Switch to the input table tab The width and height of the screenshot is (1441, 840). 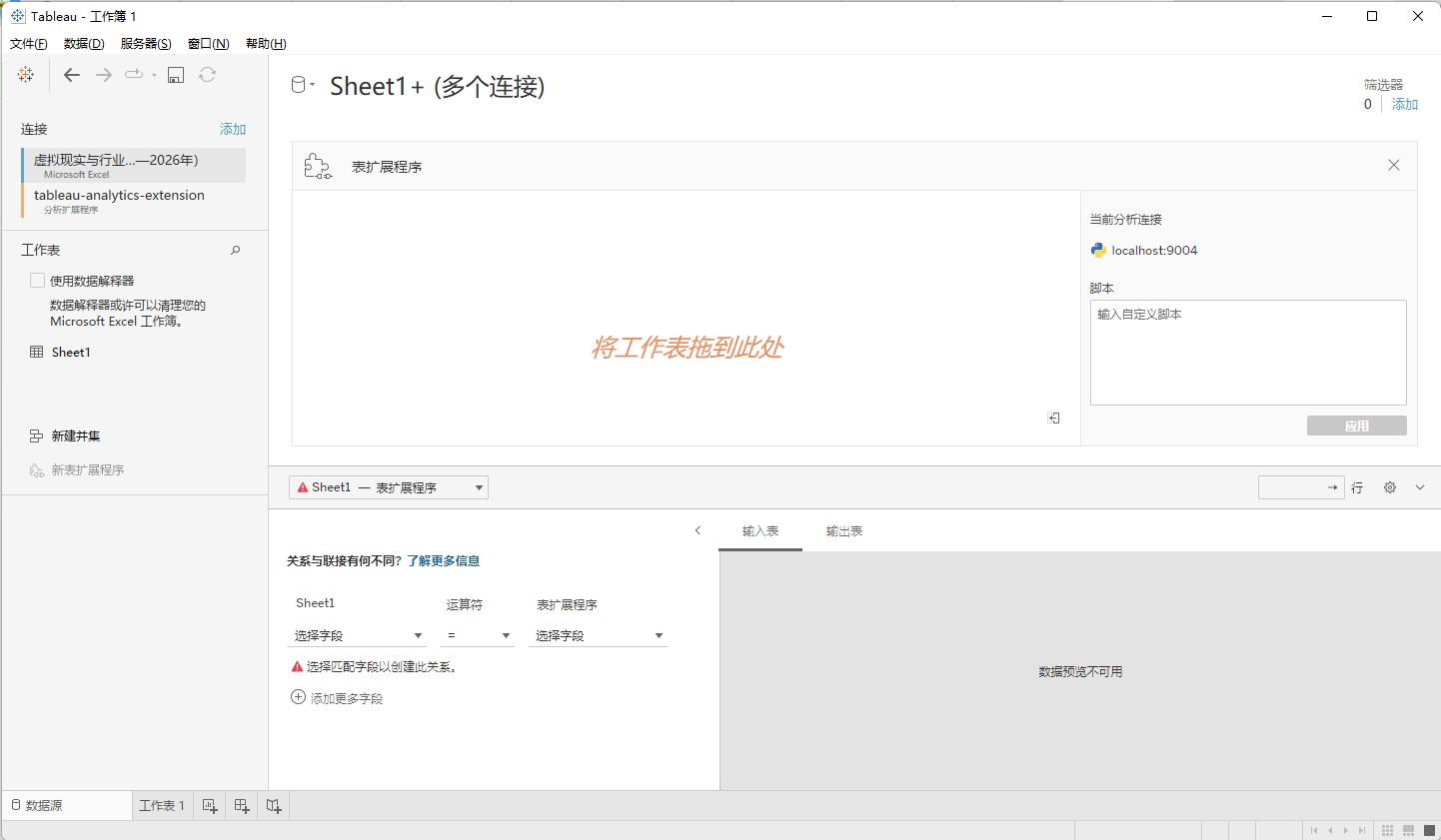click(x=760, y=531)
